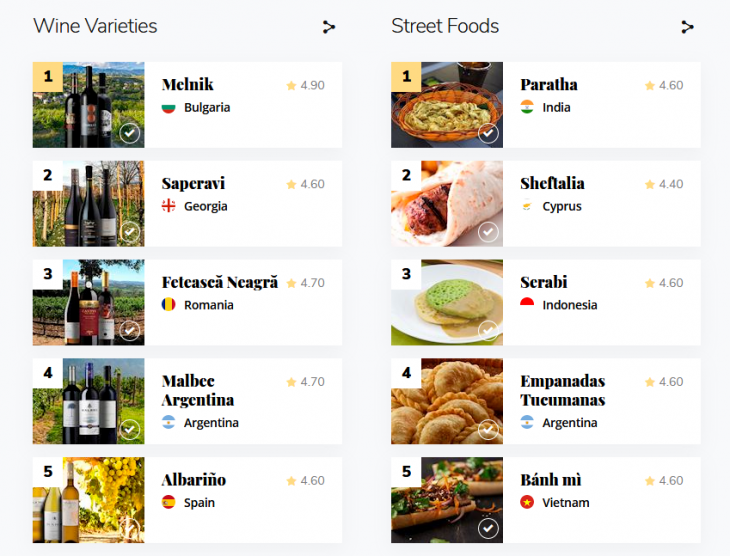Image resolution: width=730 pixels, height=556 pixels.
Task: Click the Spain flag icon under Albariño
Action: pos(168,502)
